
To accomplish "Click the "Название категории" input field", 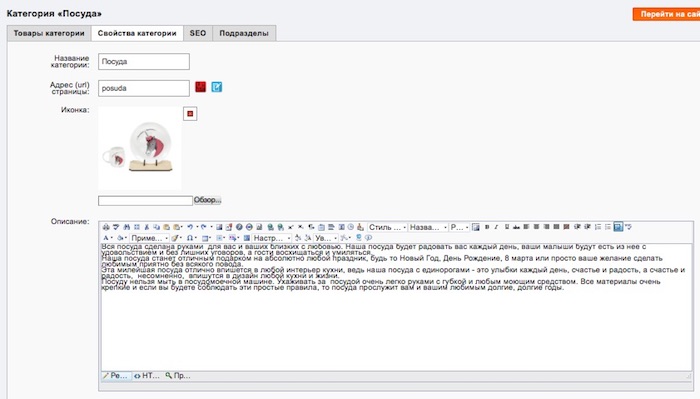I will (x=144, y=62).
